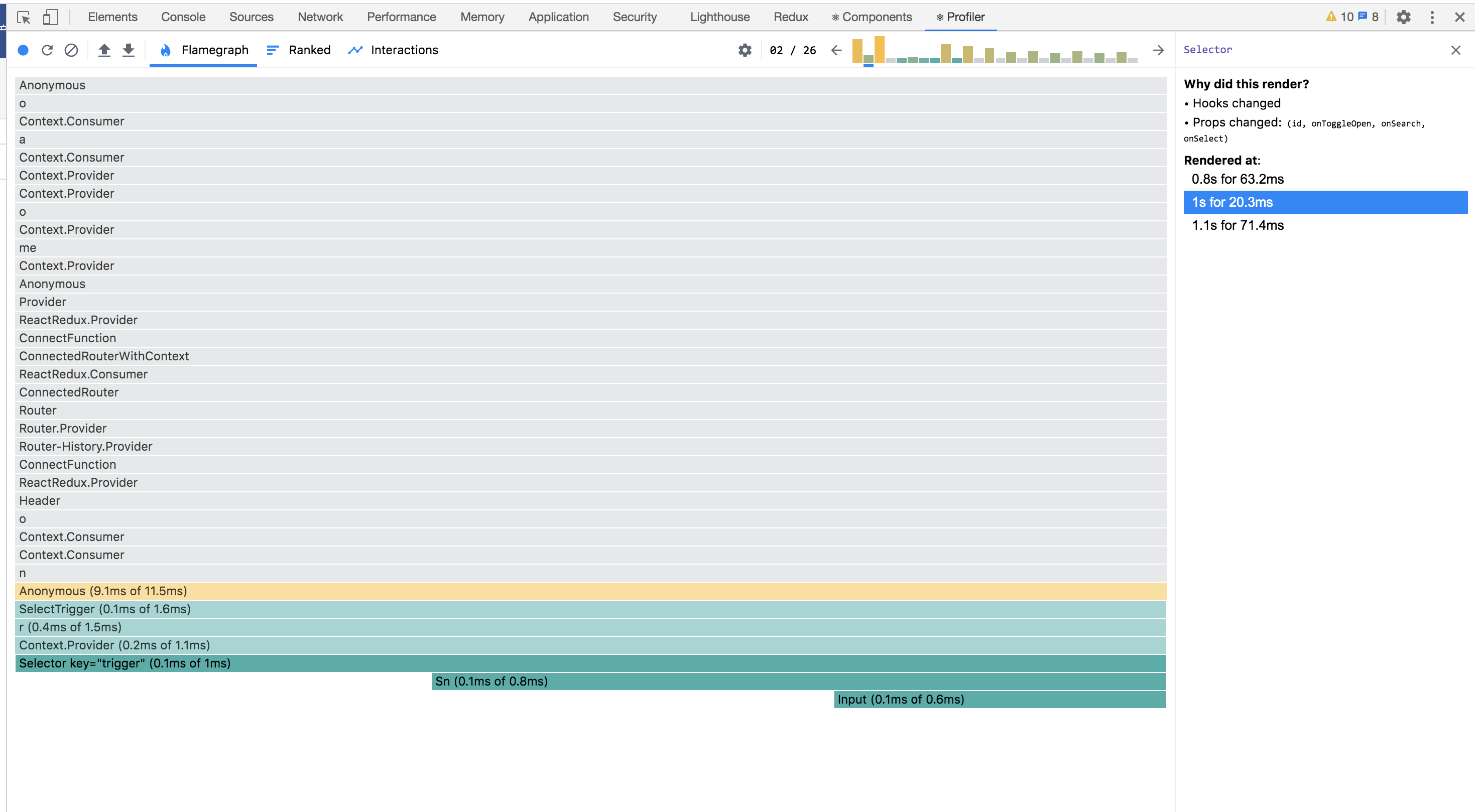1475x812 pixels.
Task: Open the React Components tab
Action: click(x=872, y=17)
